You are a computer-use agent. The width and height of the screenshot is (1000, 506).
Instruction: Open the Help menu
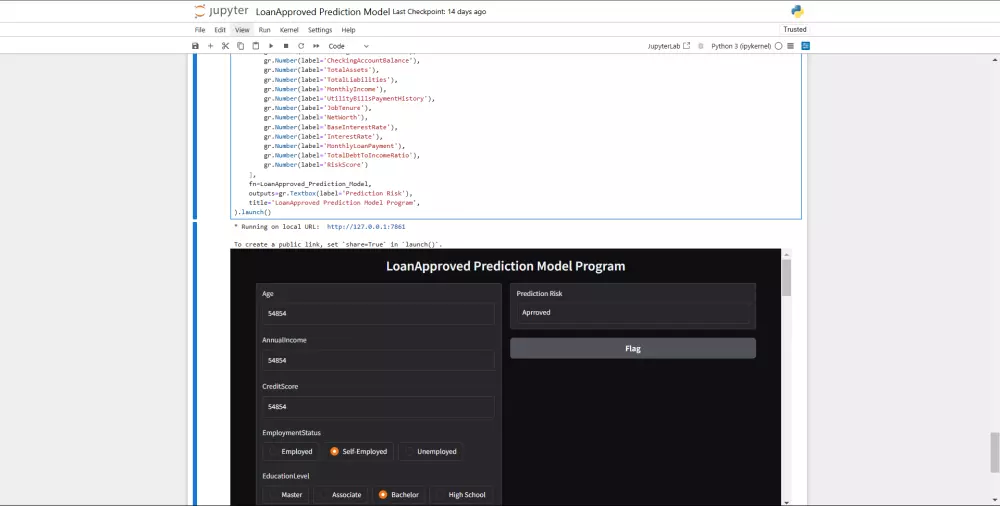pos(348,30)
